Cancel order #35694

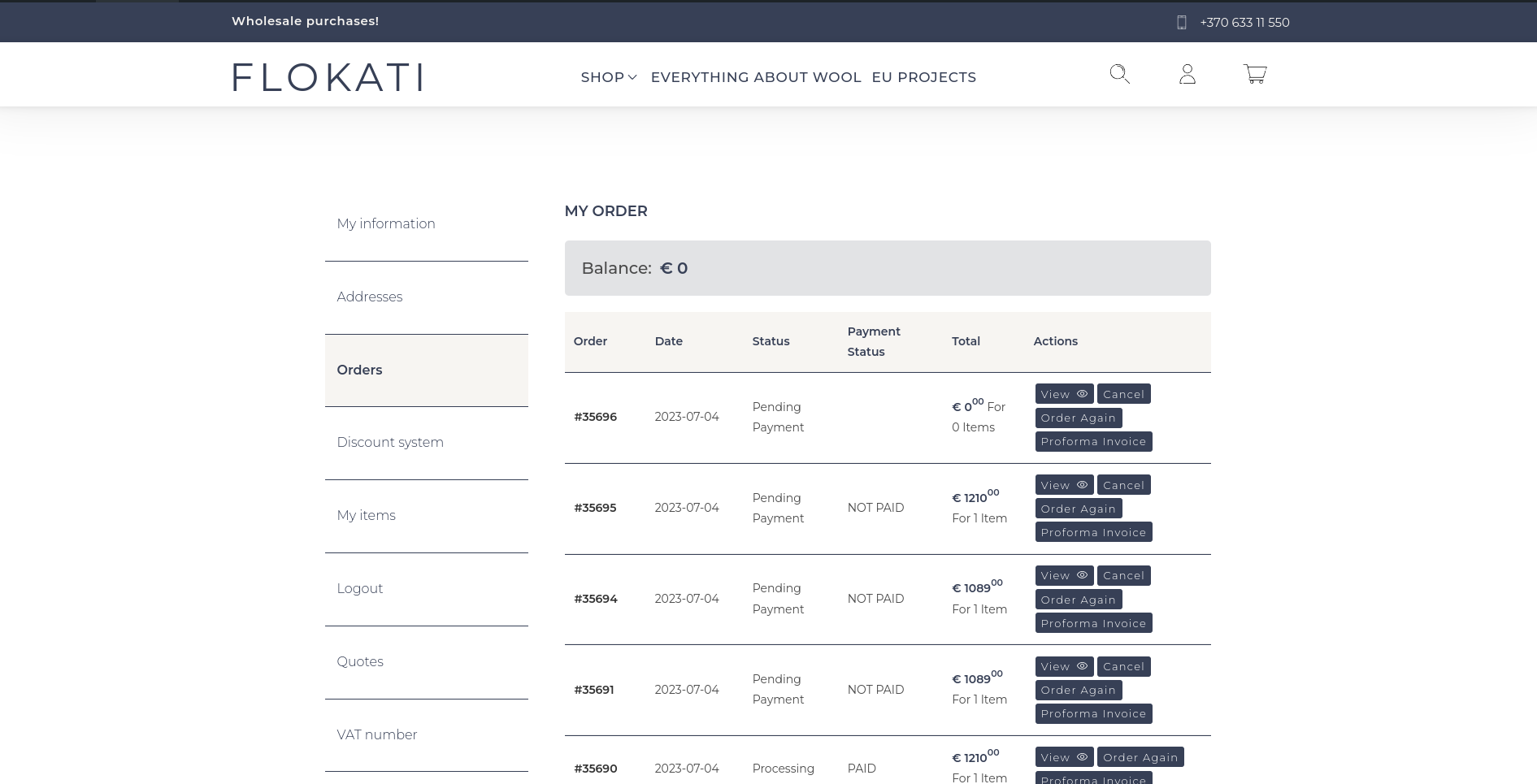[1123, 575]
